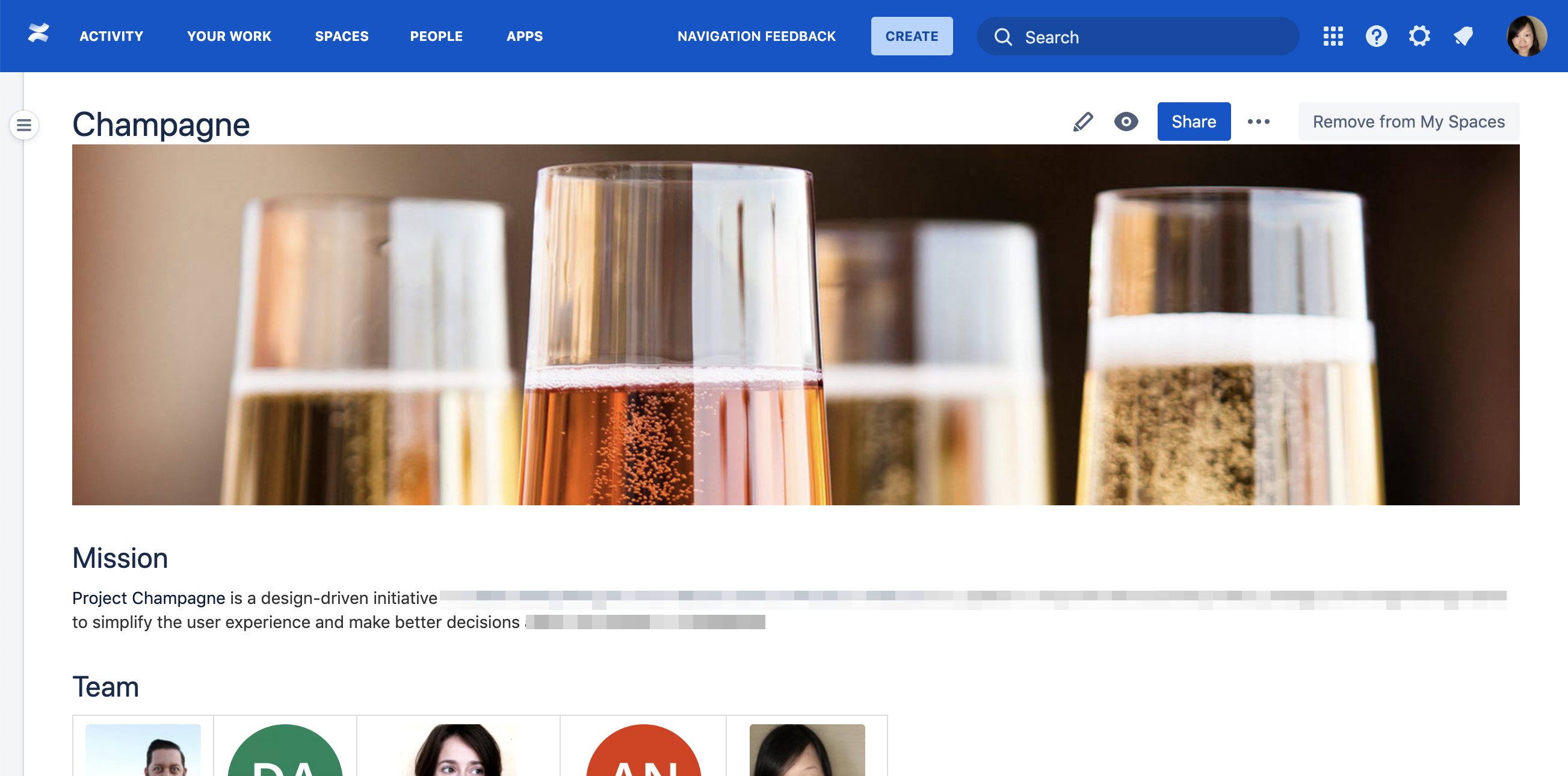Toggle watching with the eye icon
1568x776 pixels.
(x=1126, y=122)
